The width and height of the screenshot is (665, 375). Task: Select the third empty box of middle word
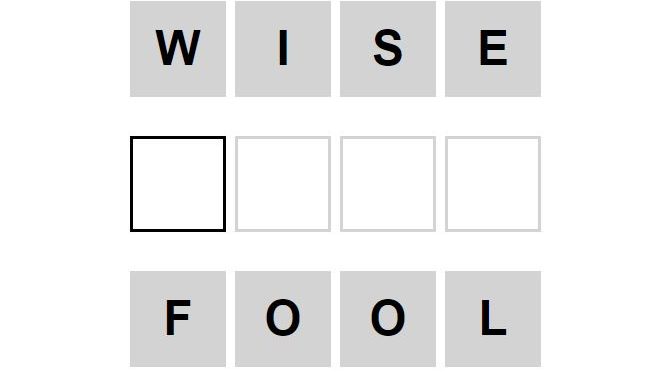388,184
